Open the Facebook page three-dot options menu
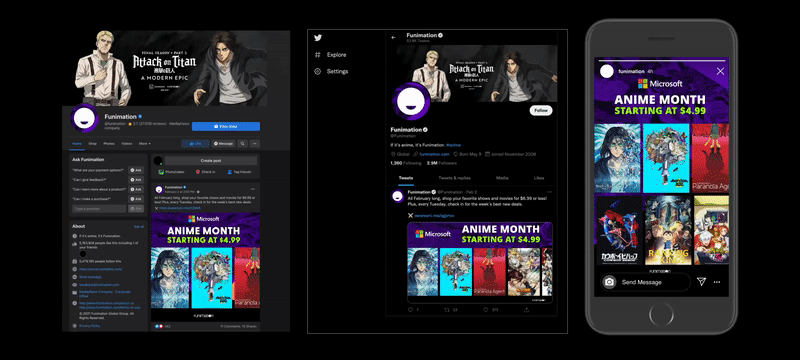The height and width of the screenshot is (360, 800). point(255,144)
